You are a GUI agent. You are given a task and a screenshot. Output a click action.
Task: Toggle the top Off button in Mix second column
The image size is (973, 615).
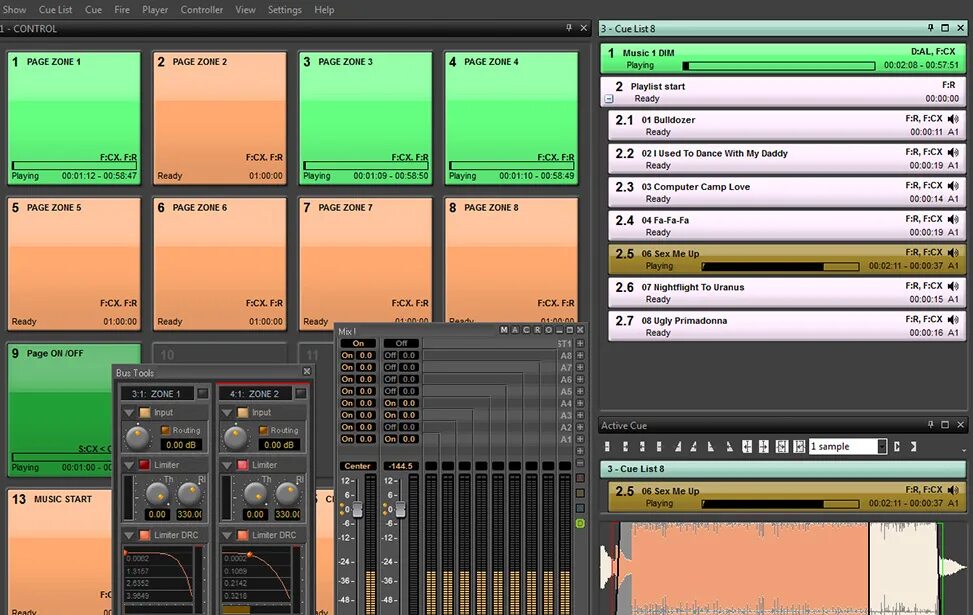tap(401, 343)
